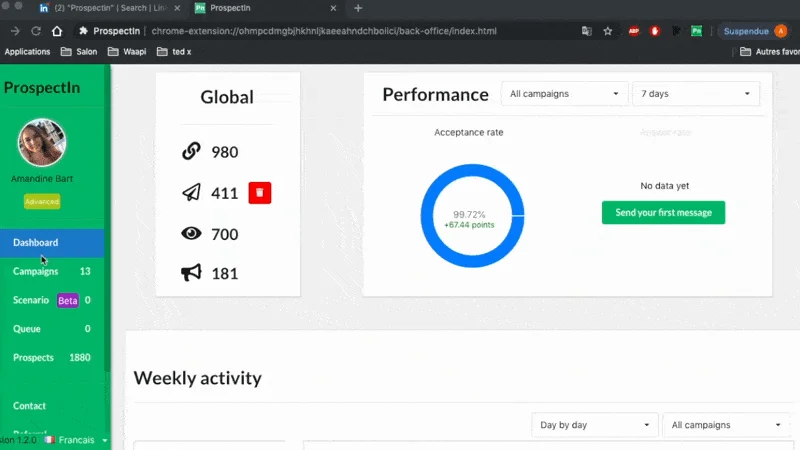Viewport: 800px width, 450px height.
Task: Click the chrome-extension address bar URL
Action: [x=324, y=31]
